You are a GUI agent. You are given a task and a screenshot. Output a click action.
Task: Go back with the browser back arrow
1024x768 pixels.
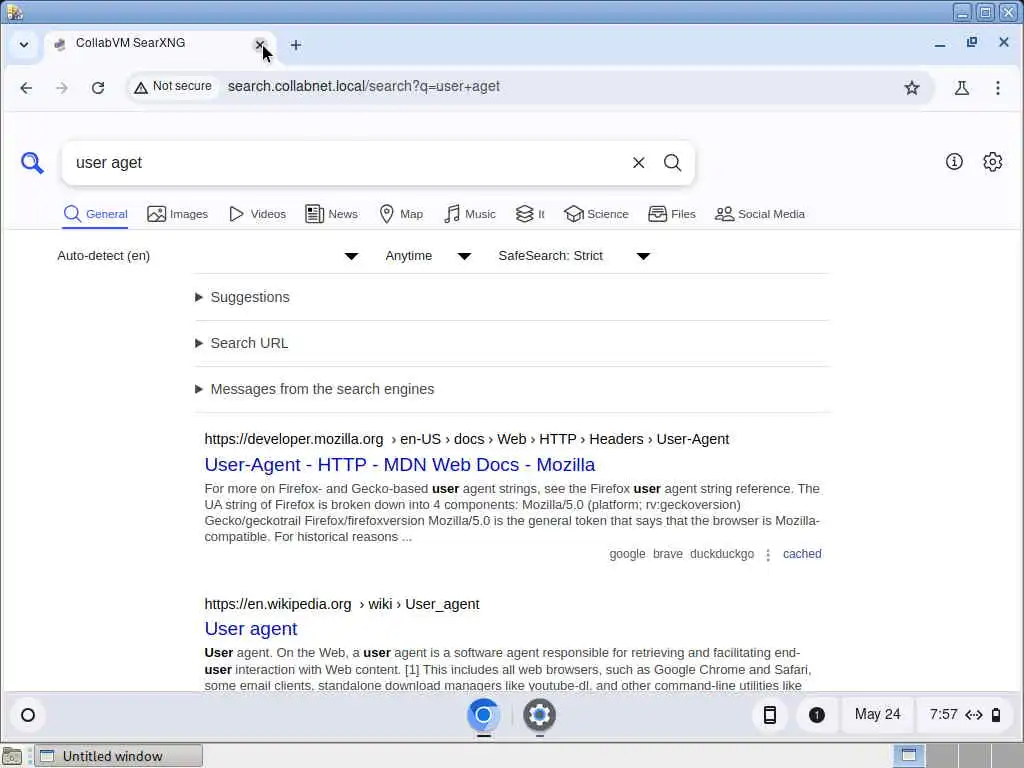point(26,88)
